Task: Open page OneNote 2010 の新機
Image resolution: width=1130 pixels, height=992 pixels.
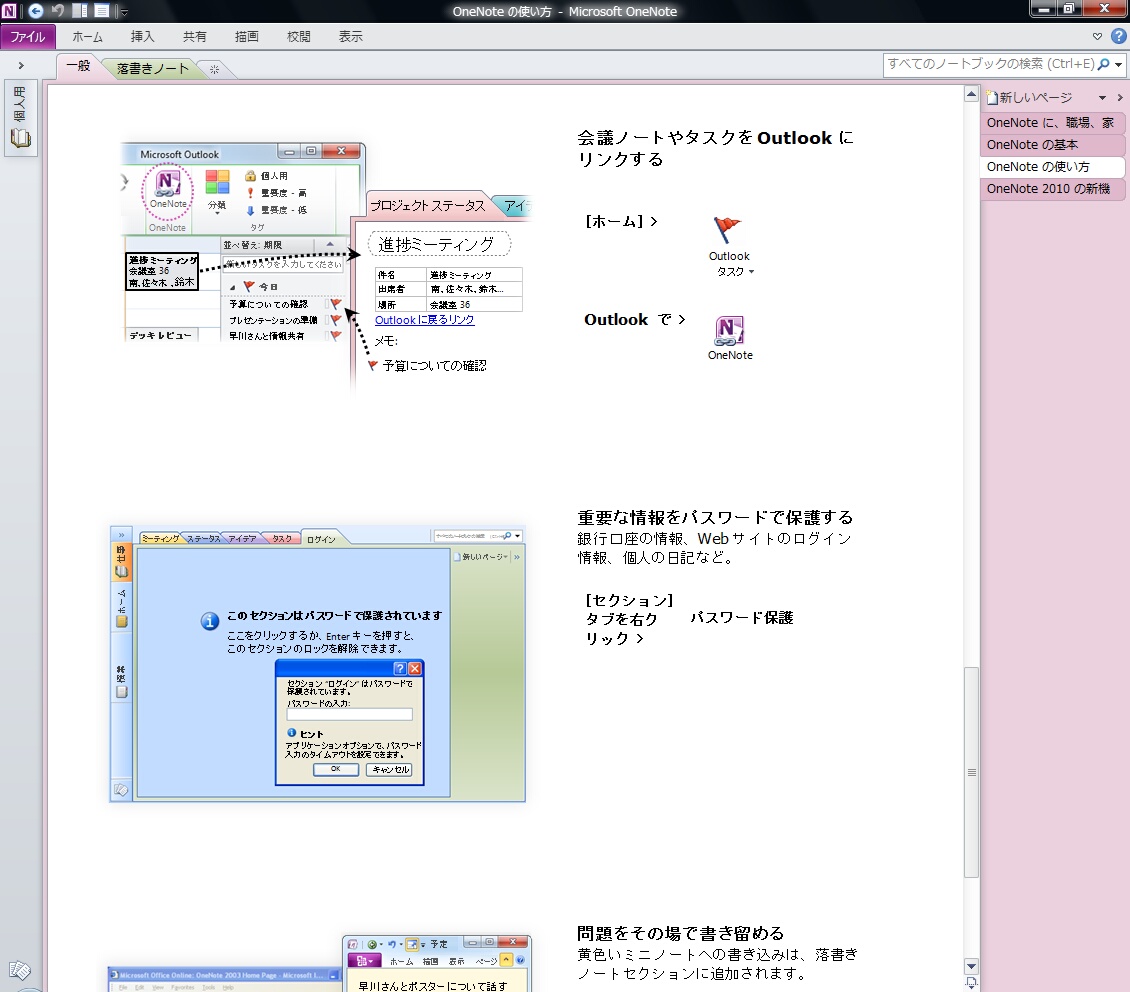Action: pos(1051,189)
